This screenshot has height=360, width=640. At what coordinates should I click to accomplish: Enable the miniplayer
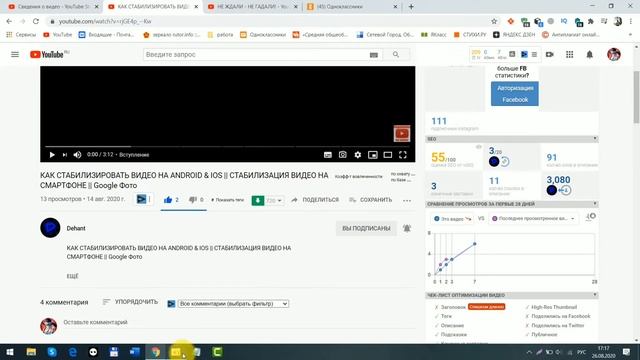point(373,155)
